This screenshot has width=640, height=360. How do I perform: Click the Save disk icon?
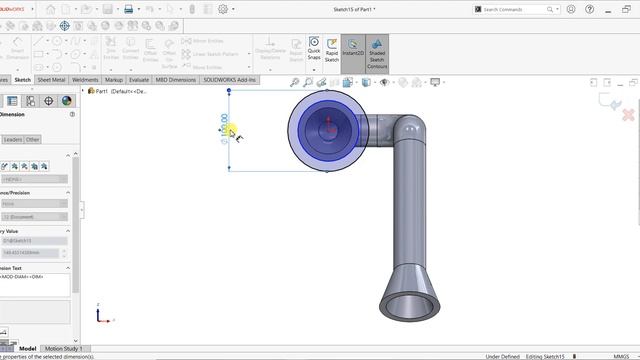pos(107,9)
